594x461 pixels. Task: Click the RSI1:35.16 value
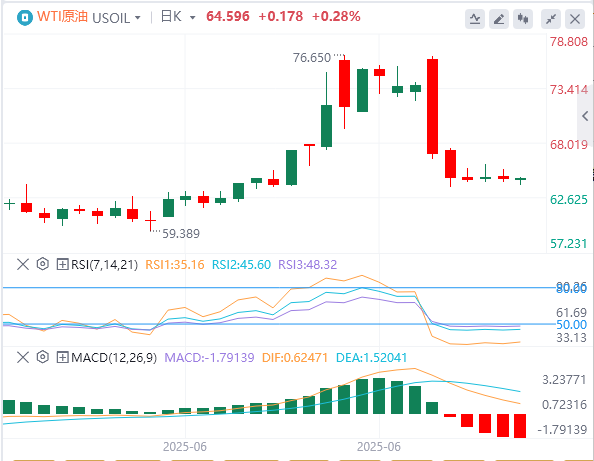tap(175, 264)
